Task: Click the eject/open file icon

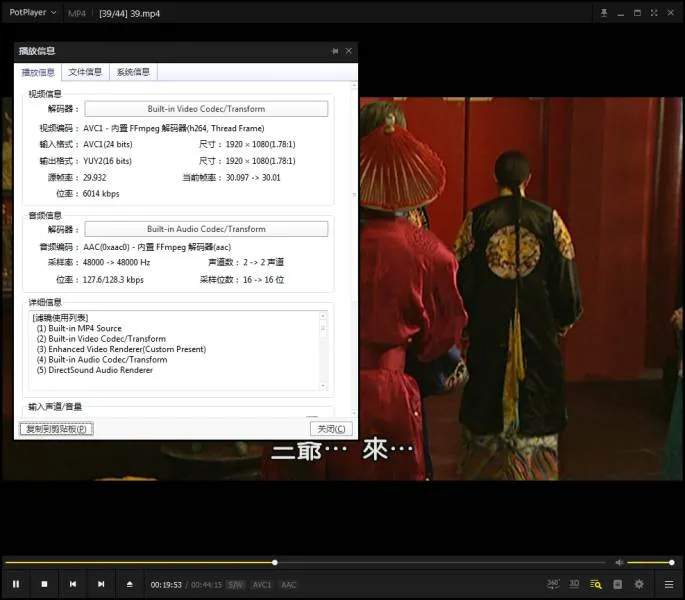Action: (x=129, y=584)
